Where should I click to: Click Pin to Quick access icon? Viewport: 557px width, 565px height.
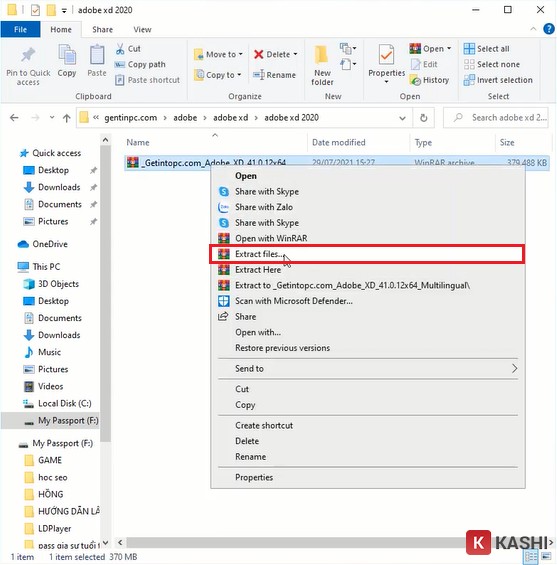(x=28, y=55)
